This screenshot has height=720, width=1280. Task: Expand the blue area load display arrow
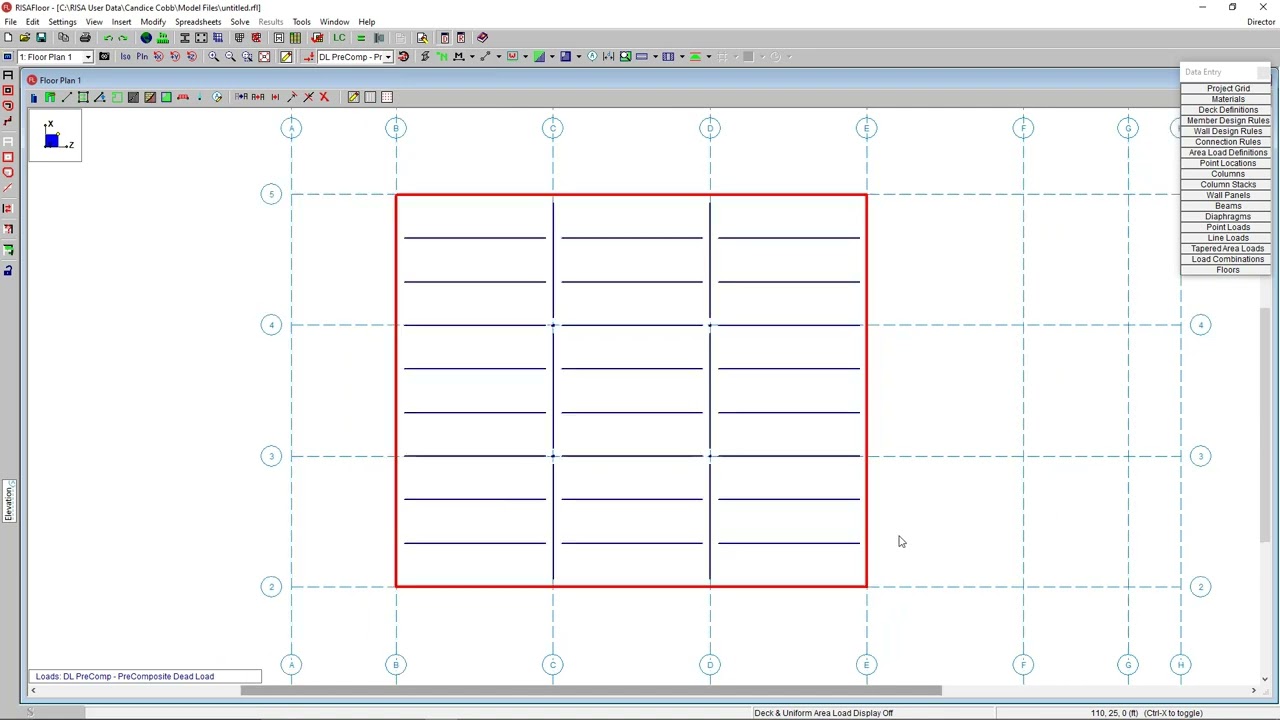click(579, 57)
